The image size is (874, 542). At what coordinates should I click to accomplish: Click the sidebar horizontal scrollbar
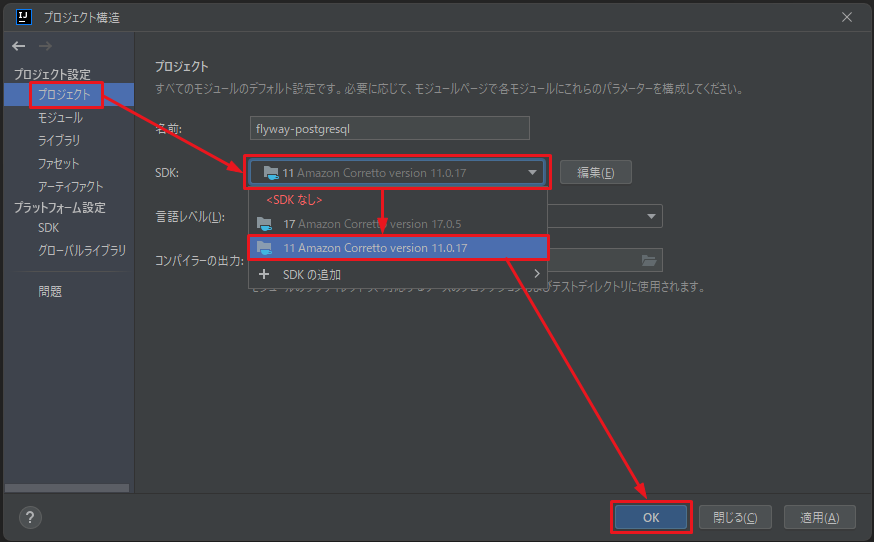pyautogui.click(x=67, y=488)
